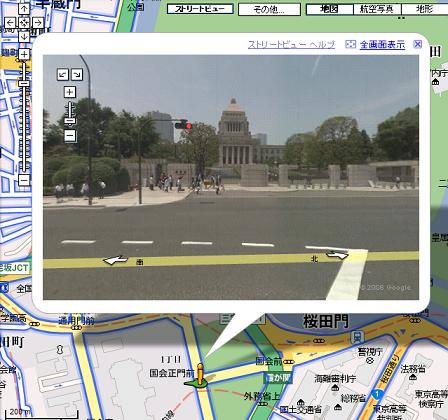Zoom in the Street View panorama
Screen dimensions: 448x420
[x=70, y=92]
